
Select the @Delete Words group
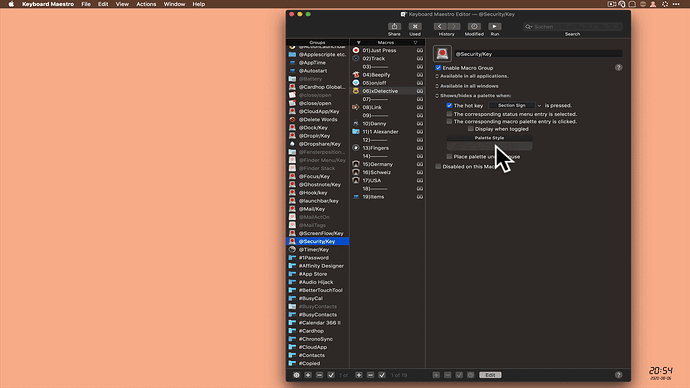[x=318, y=120]
